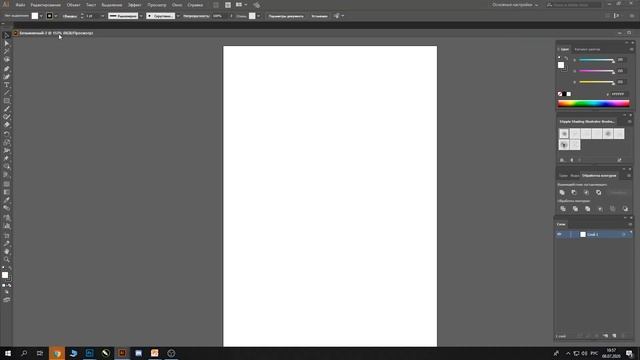Click the Обводка link in control bar

pyautogui.click(x=70, y=16)
